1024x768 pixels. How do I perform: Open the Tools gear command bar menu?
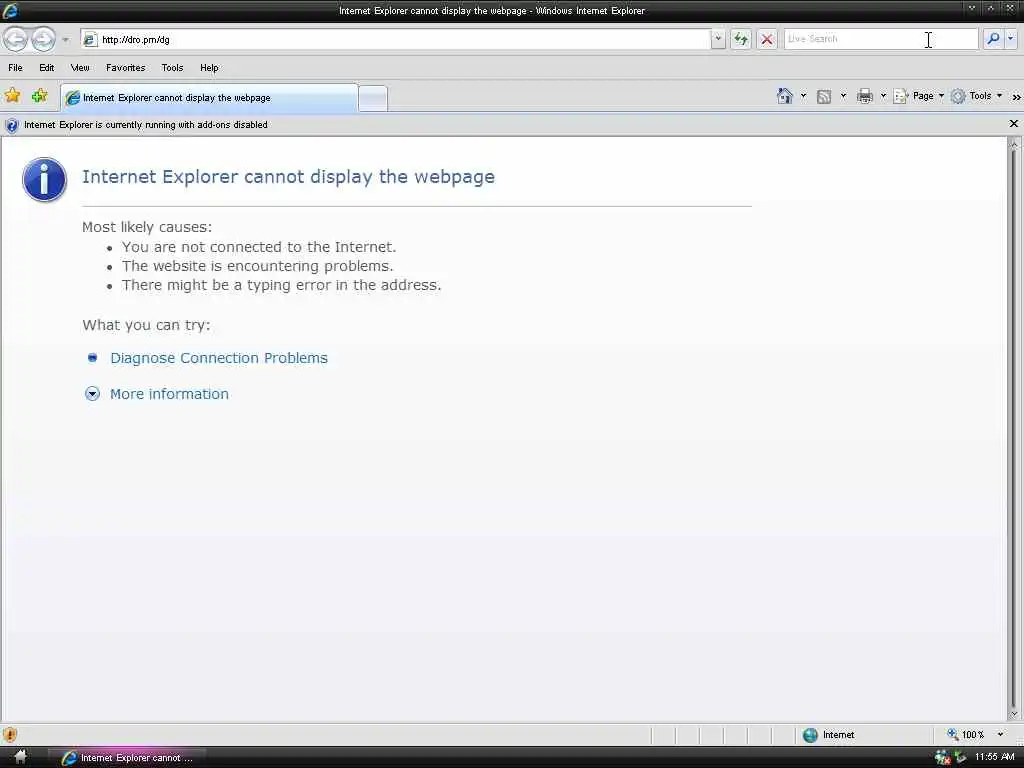pos(976,96)
